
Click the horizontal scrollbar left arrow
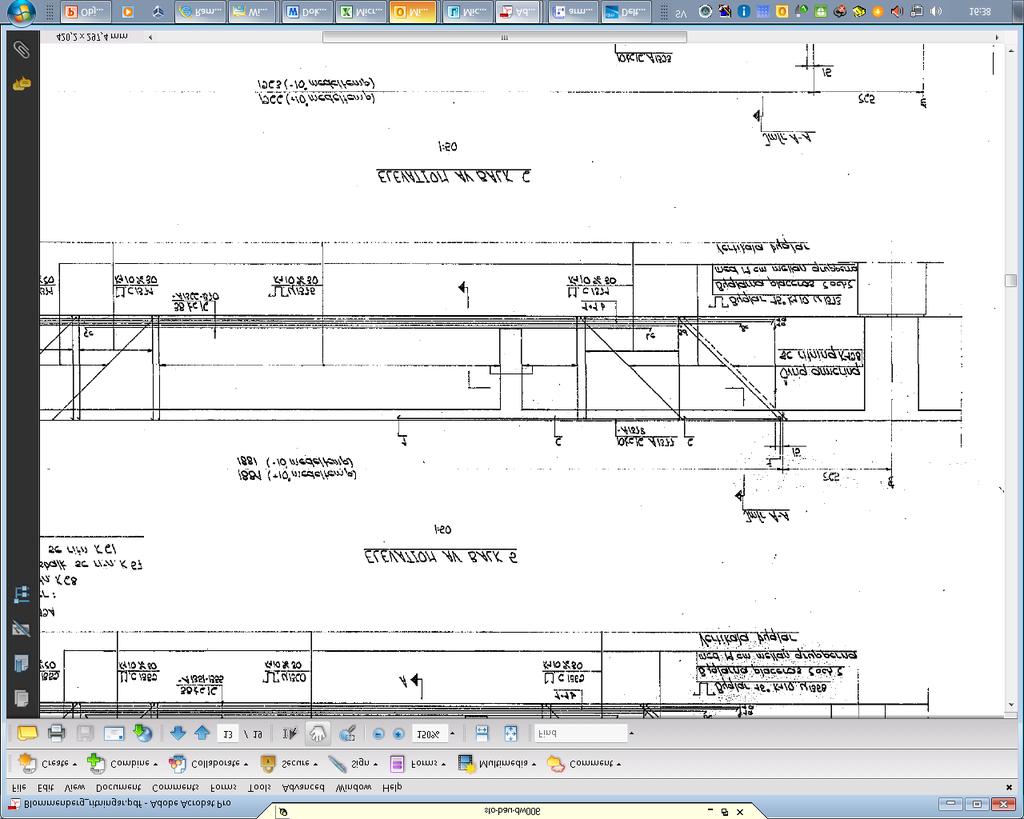[x=151, y=37]
